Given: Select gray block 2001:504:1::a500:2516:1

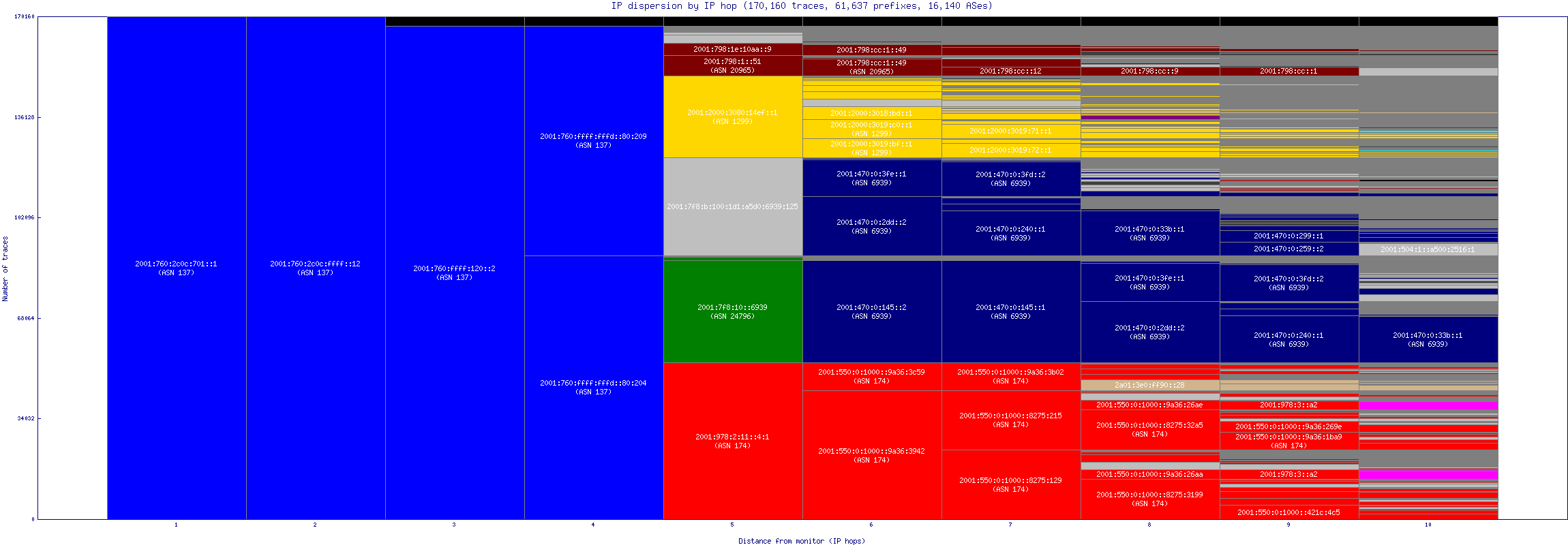Looking at the screenshot, I should pos(1428,249).
